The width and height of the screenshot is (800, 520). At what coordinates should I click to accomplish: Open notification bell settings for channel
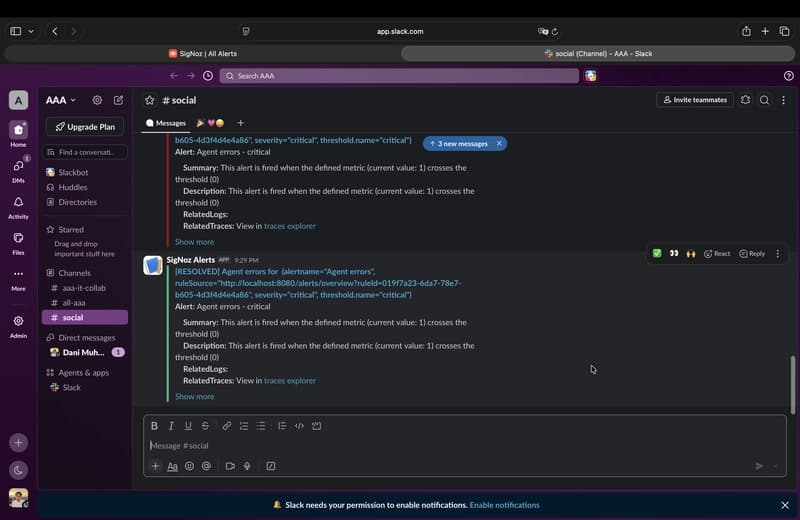pos(745,100)
